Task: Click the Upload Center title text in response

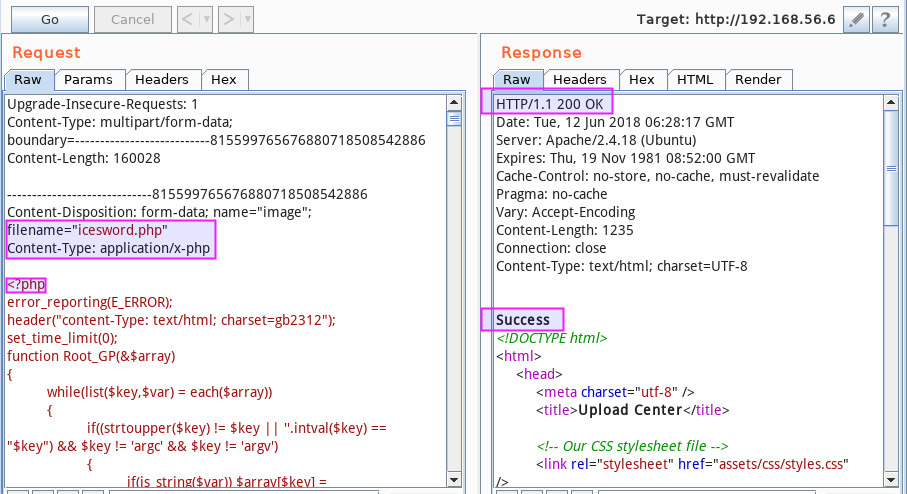Action: tap(631, 410)
